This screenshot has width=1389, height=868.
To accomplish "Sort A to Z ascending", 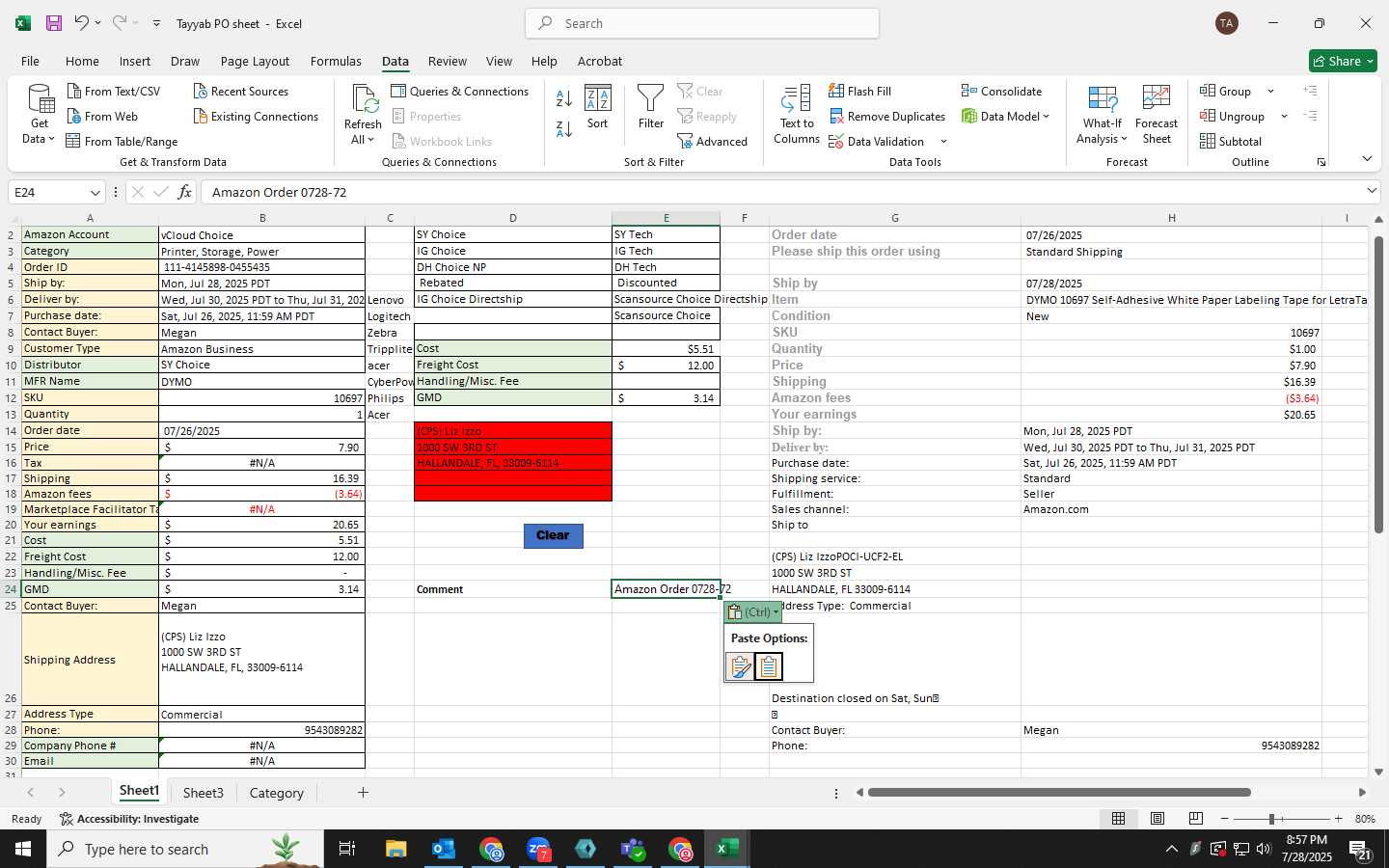I will click(564, 98).
